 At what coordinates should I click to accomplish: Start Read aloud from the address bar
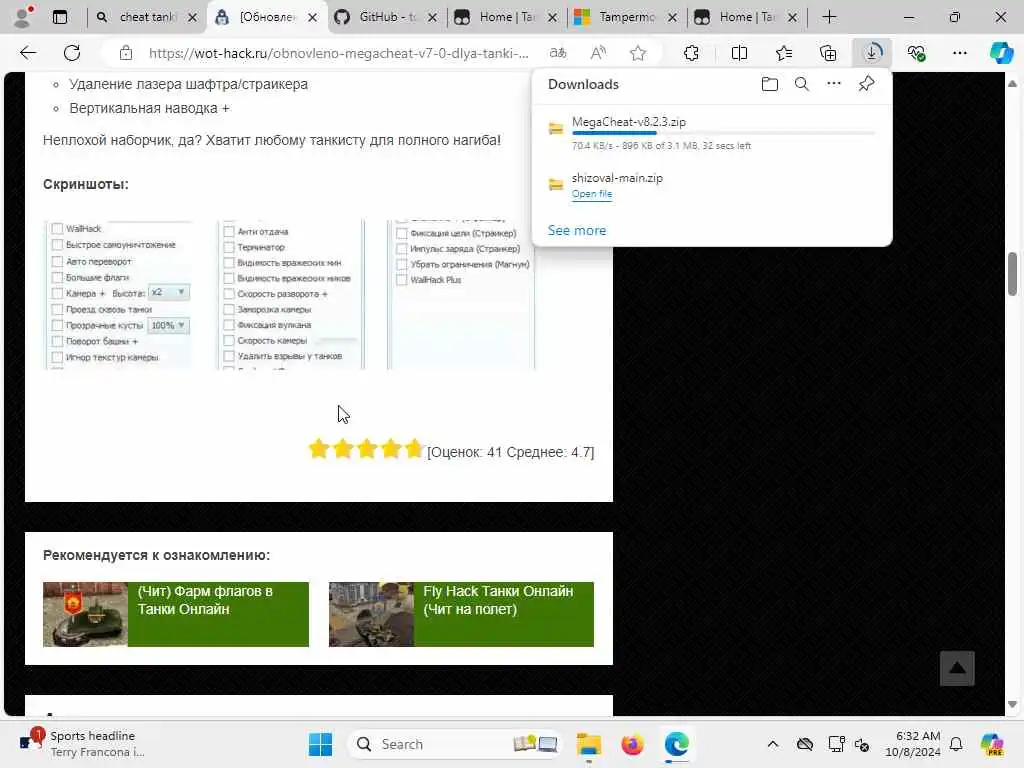point(598,53)
